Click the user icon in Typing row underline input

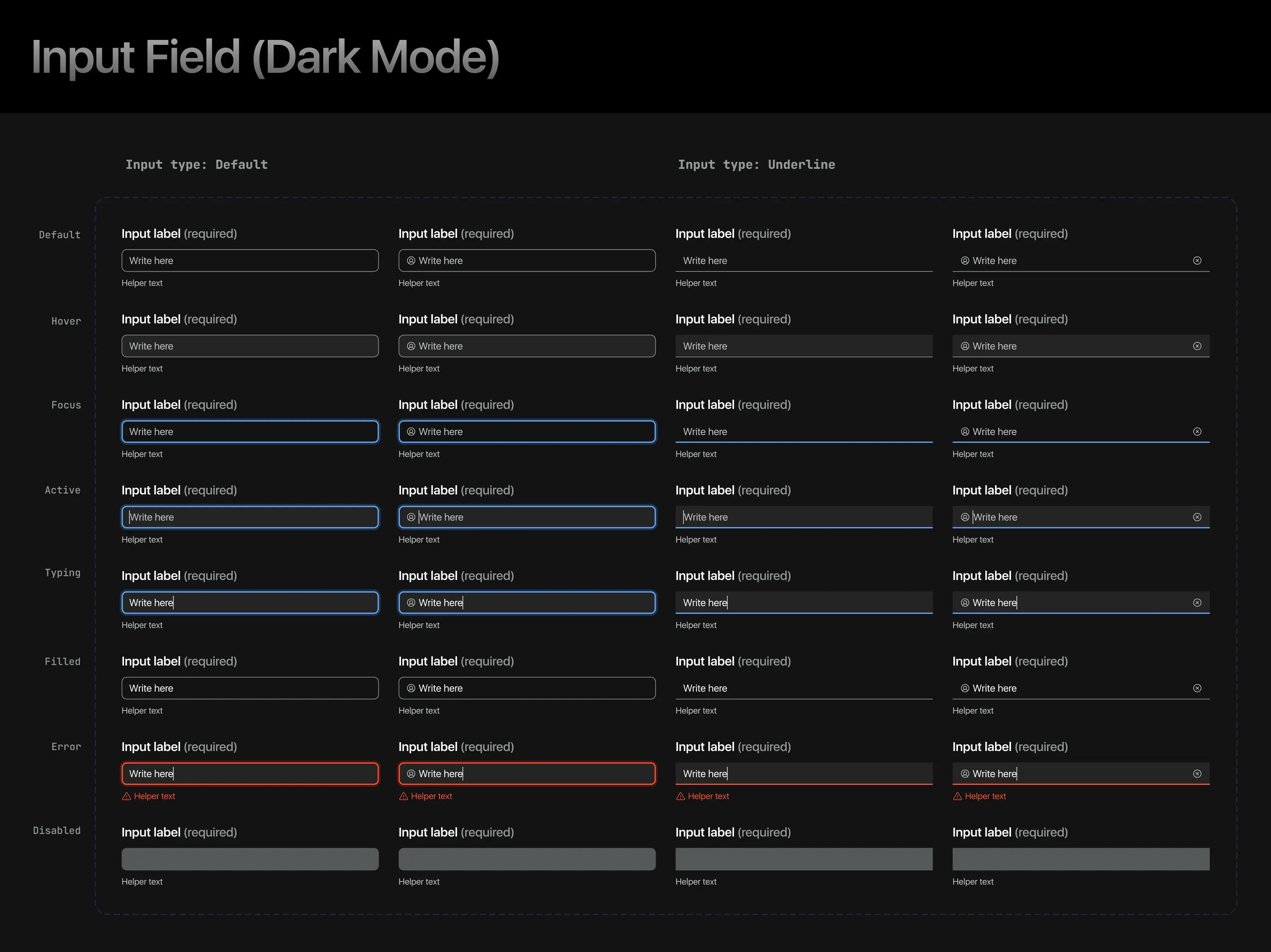(x=965, y=603)
